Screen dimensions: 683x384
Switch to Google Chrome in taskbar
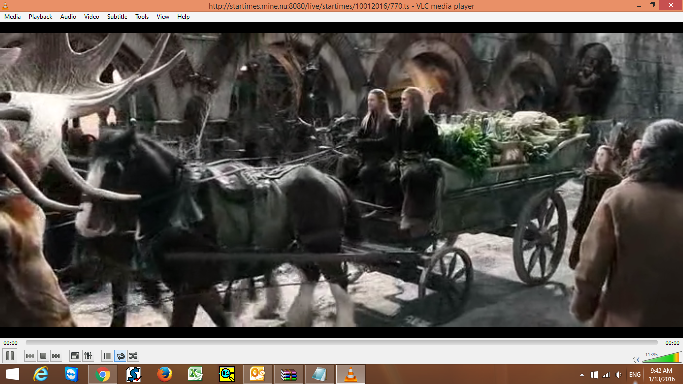pos(103,374)
